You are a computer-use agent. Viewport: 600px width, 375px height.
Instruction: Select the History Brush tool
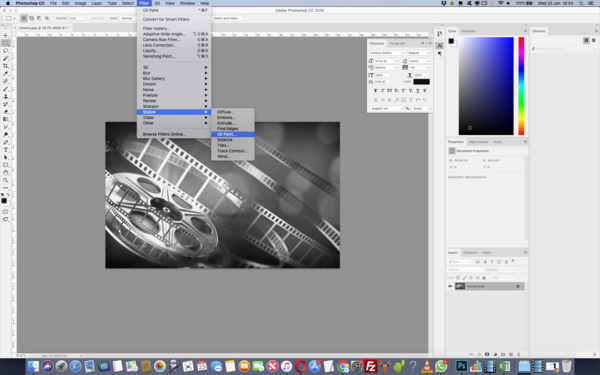click(x=6, y=104)
